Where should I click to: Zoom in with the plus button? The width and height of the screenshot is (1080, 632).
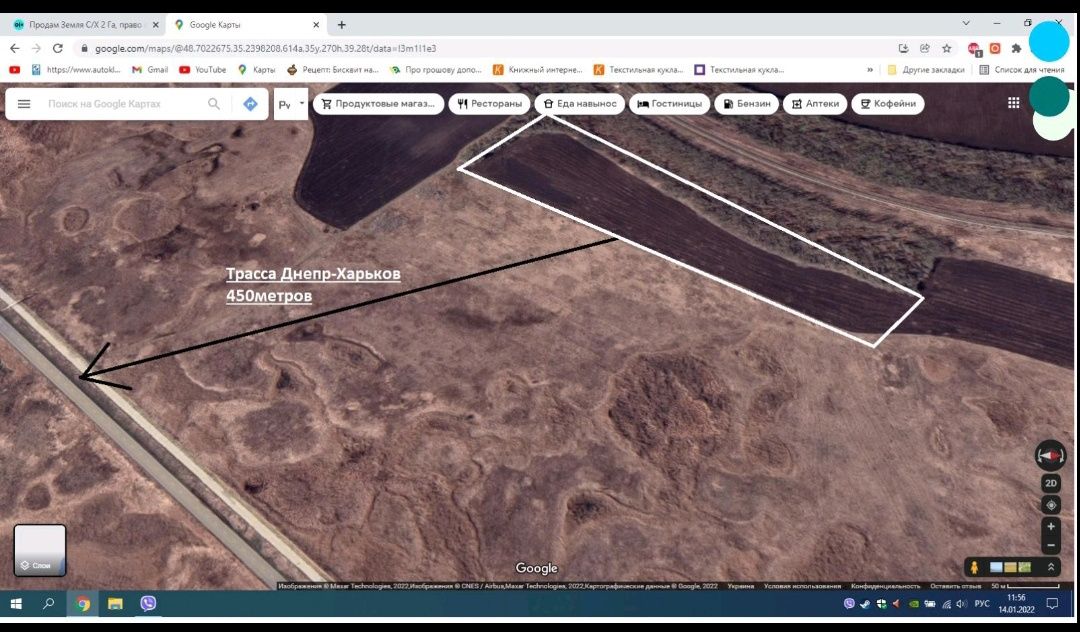point(1050,527)
